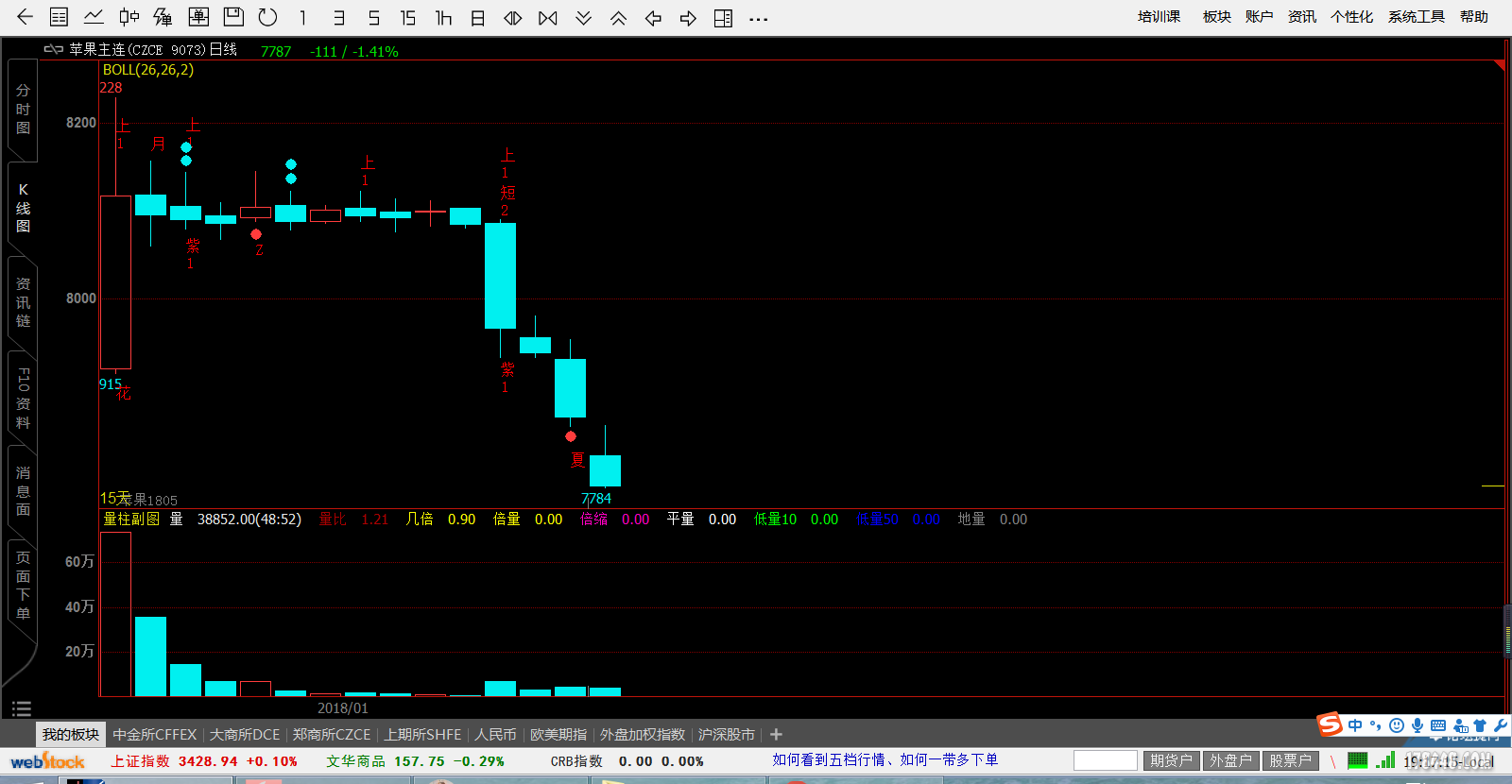1512x784 pixels.
Task: Select the 郑商所CZCE bottom tab
Action: click(x=332, y=734)
